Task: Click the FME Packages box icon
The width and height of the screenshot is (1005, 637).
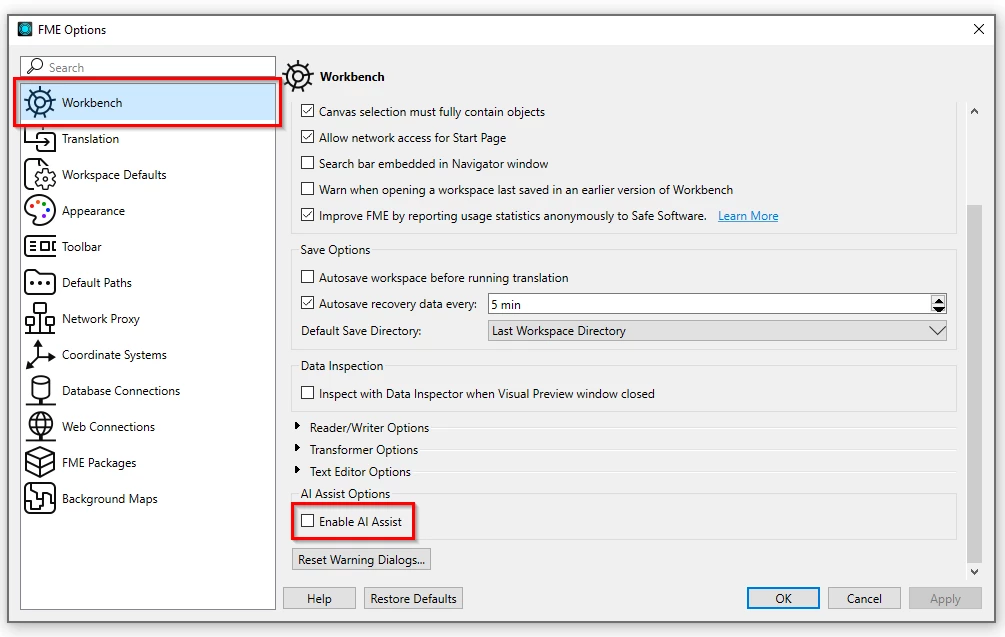Action: 40,462
